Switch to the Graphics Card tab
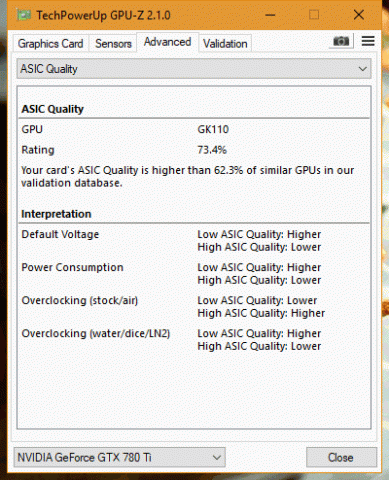This screenshot has height=480, width=389. tap(51, 43)
